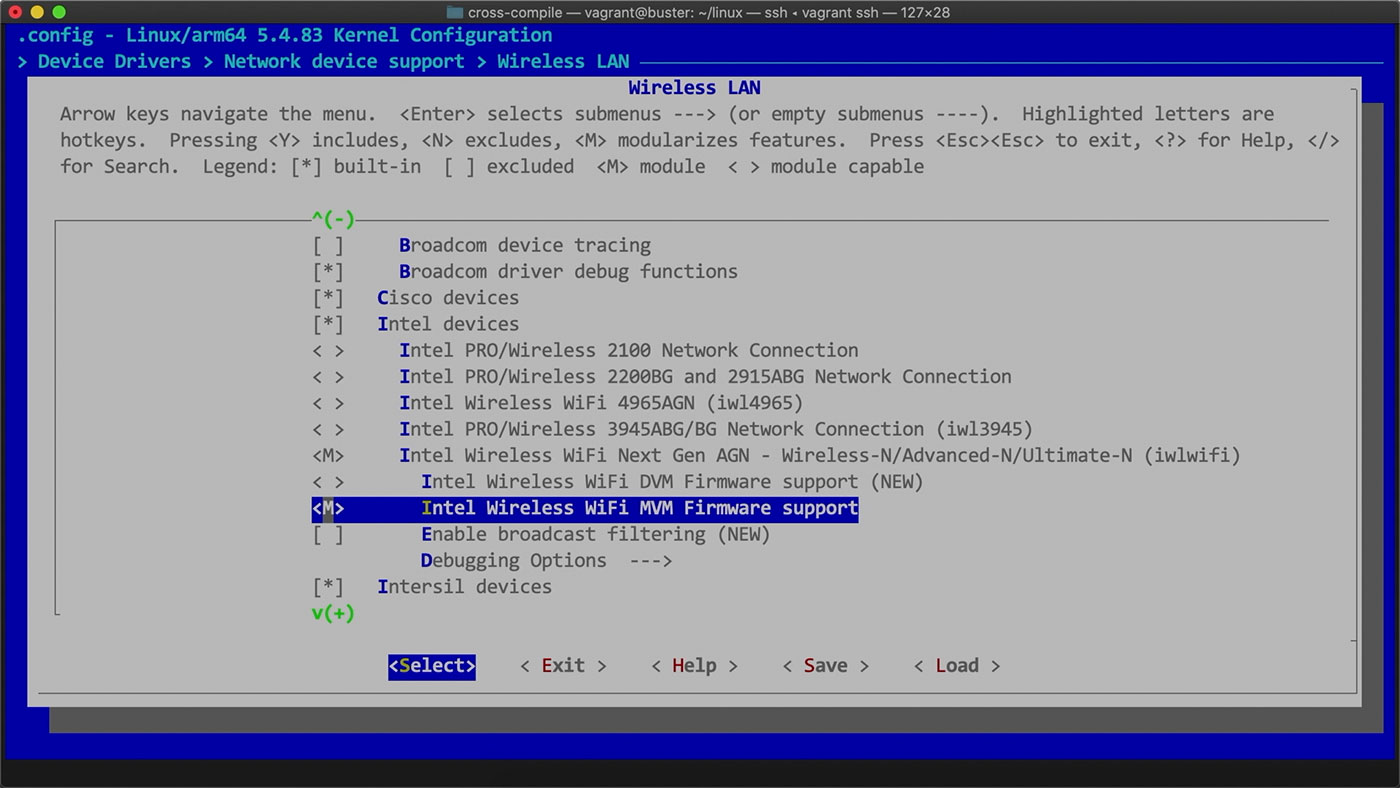Toggle Intel PRO/Wireless 2200BG module state
Viewport: 1400px width, 788px height.
[x=328, y=376]
